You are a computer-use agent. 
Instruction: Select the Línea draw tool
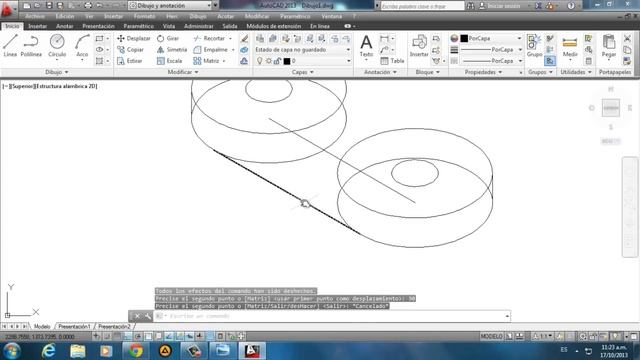pos(10,45)
